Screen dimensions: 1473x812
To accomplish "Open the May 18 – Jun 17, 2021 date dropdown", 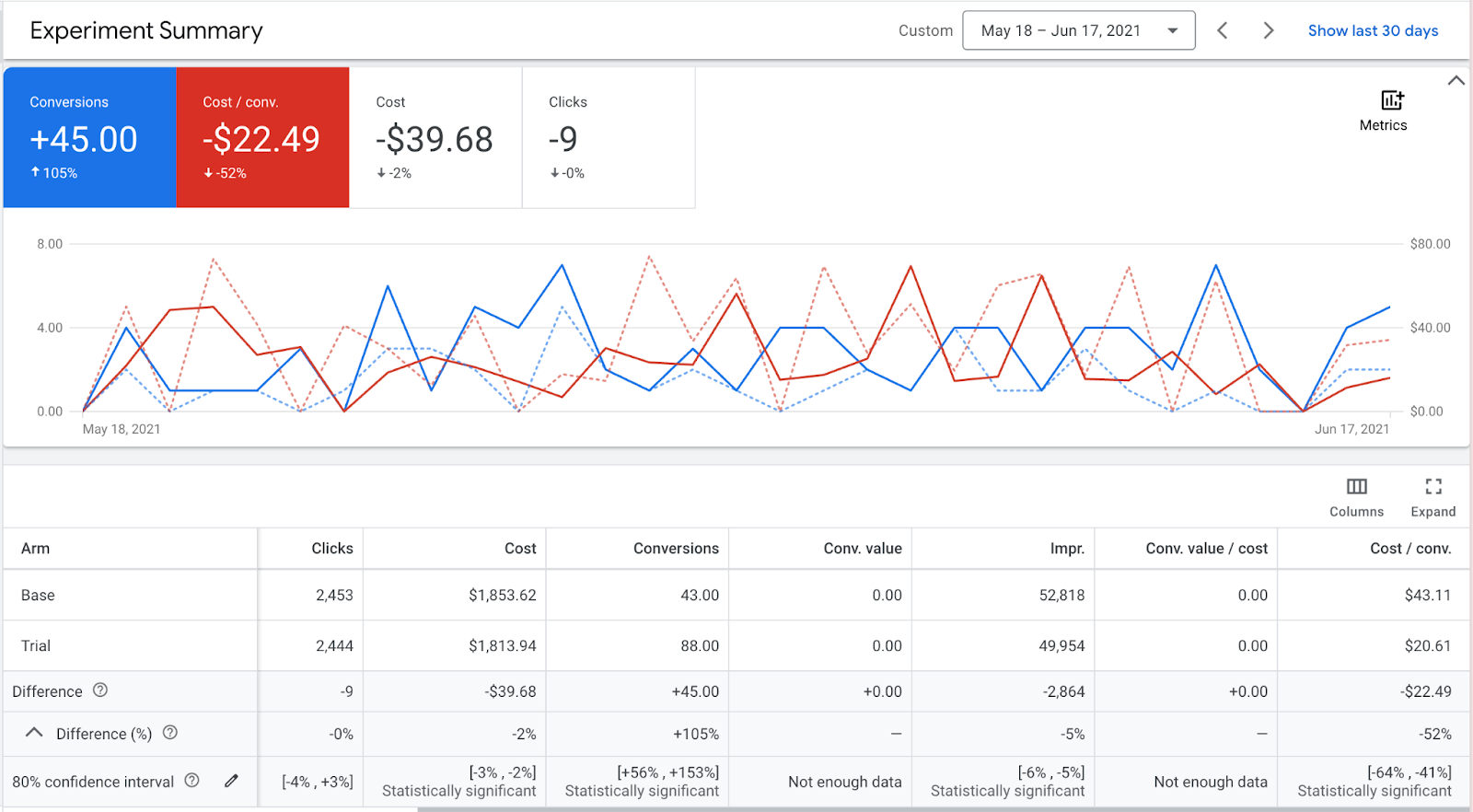I will click(1079, 30).
